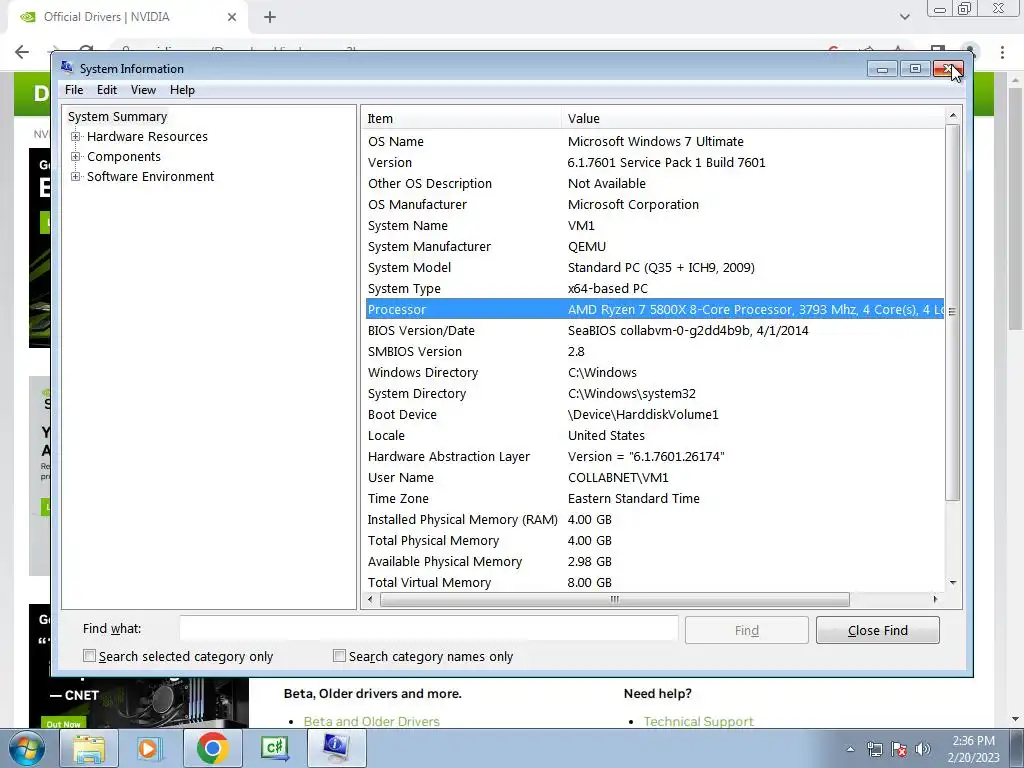Screen dimensions: 1024x768
Task: Select the Time Zone row
Action: pyautogui.click(x=654, y=498)
